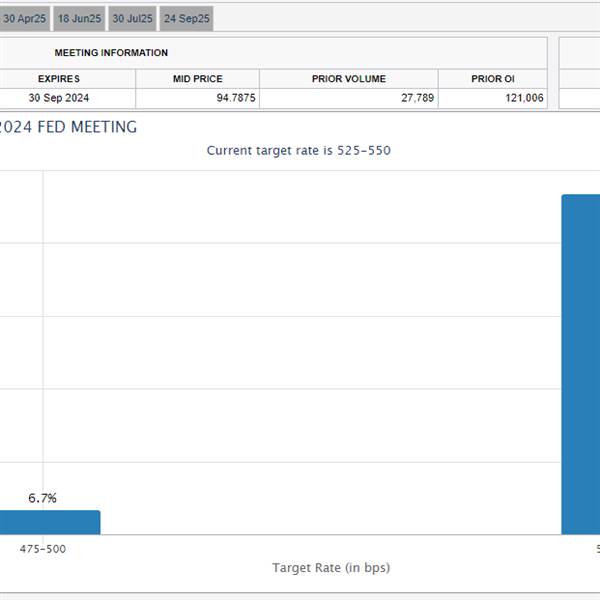600x600 pixels.
Task: Click the tall blue bar on the right
Action: pyautogui.click(x=580, y=364)
